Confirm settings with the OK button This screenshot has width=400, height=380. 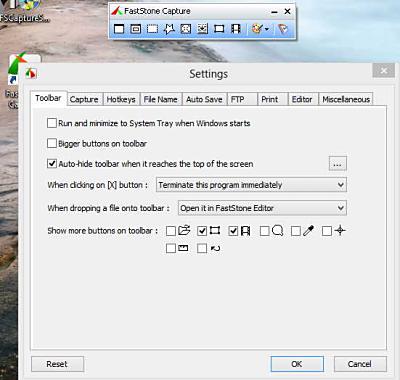[x=297, y=364]
